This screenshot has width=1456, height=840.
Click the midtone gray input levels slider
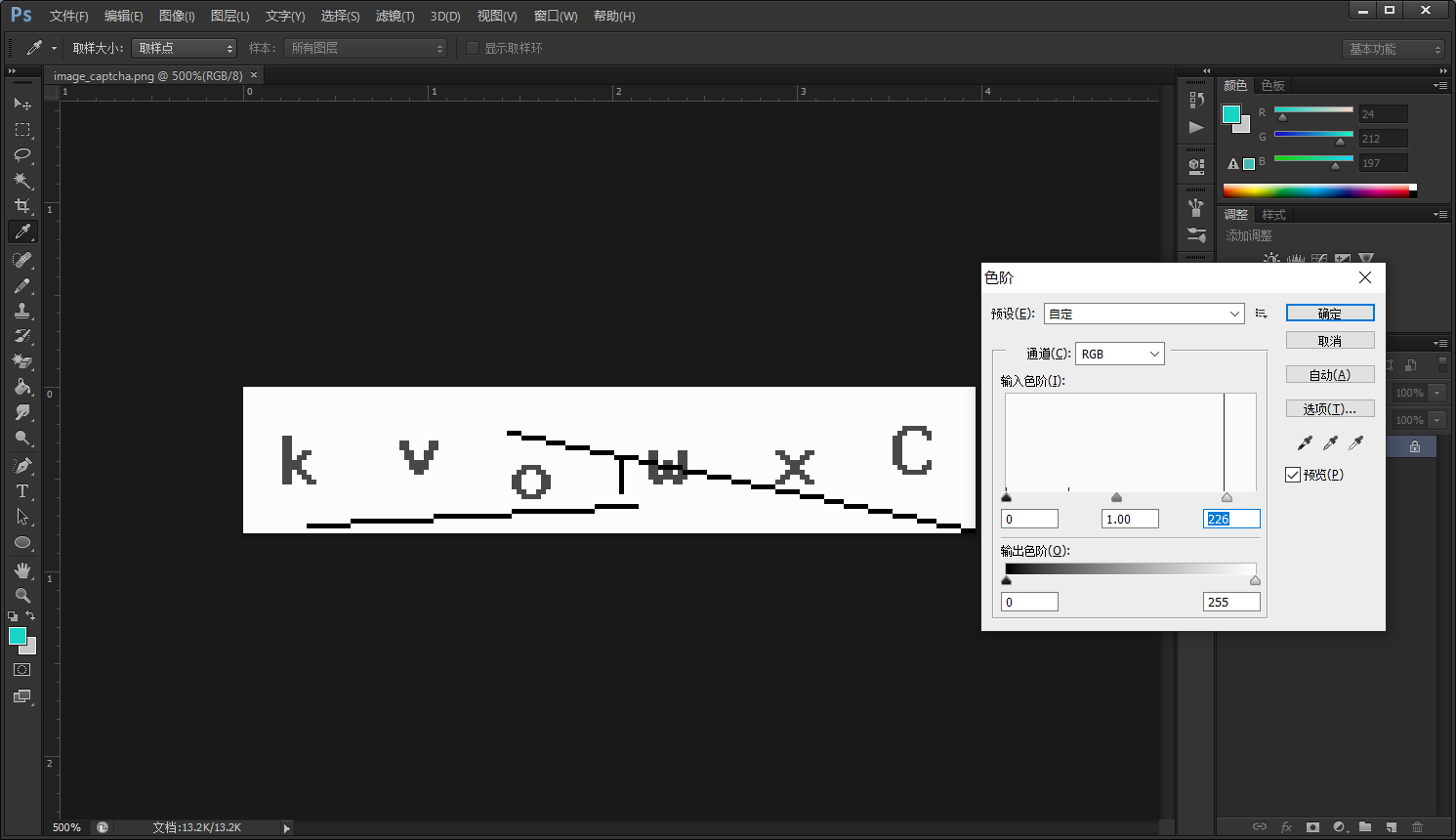(1116, 497)
